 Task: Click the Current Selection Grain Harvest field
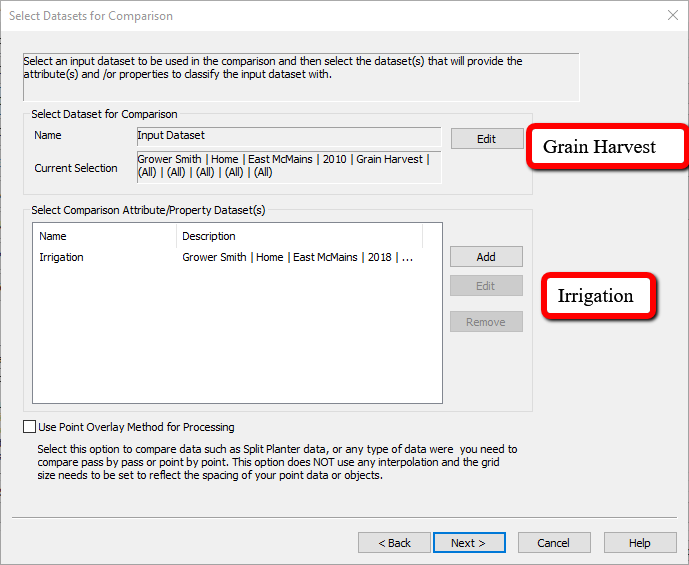(289, 167)
